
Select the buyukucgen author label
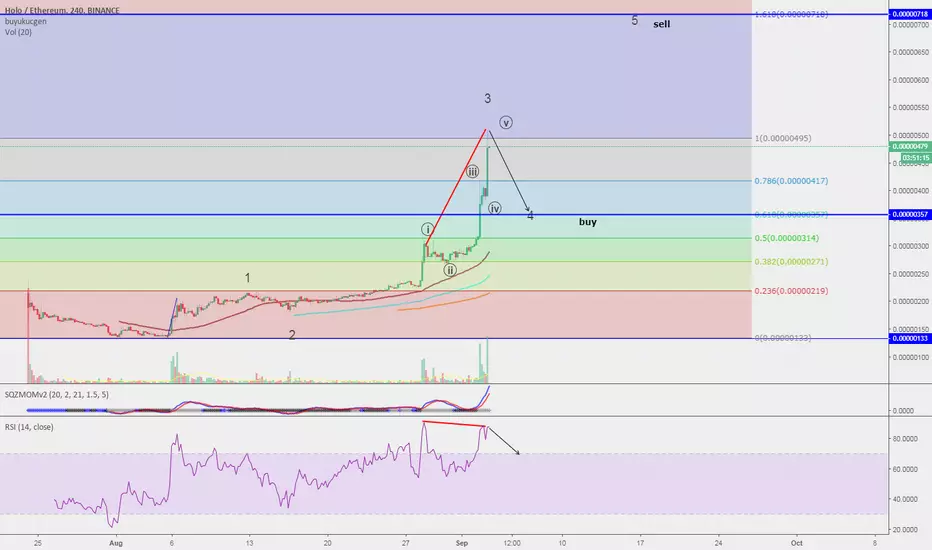[26, 21]
